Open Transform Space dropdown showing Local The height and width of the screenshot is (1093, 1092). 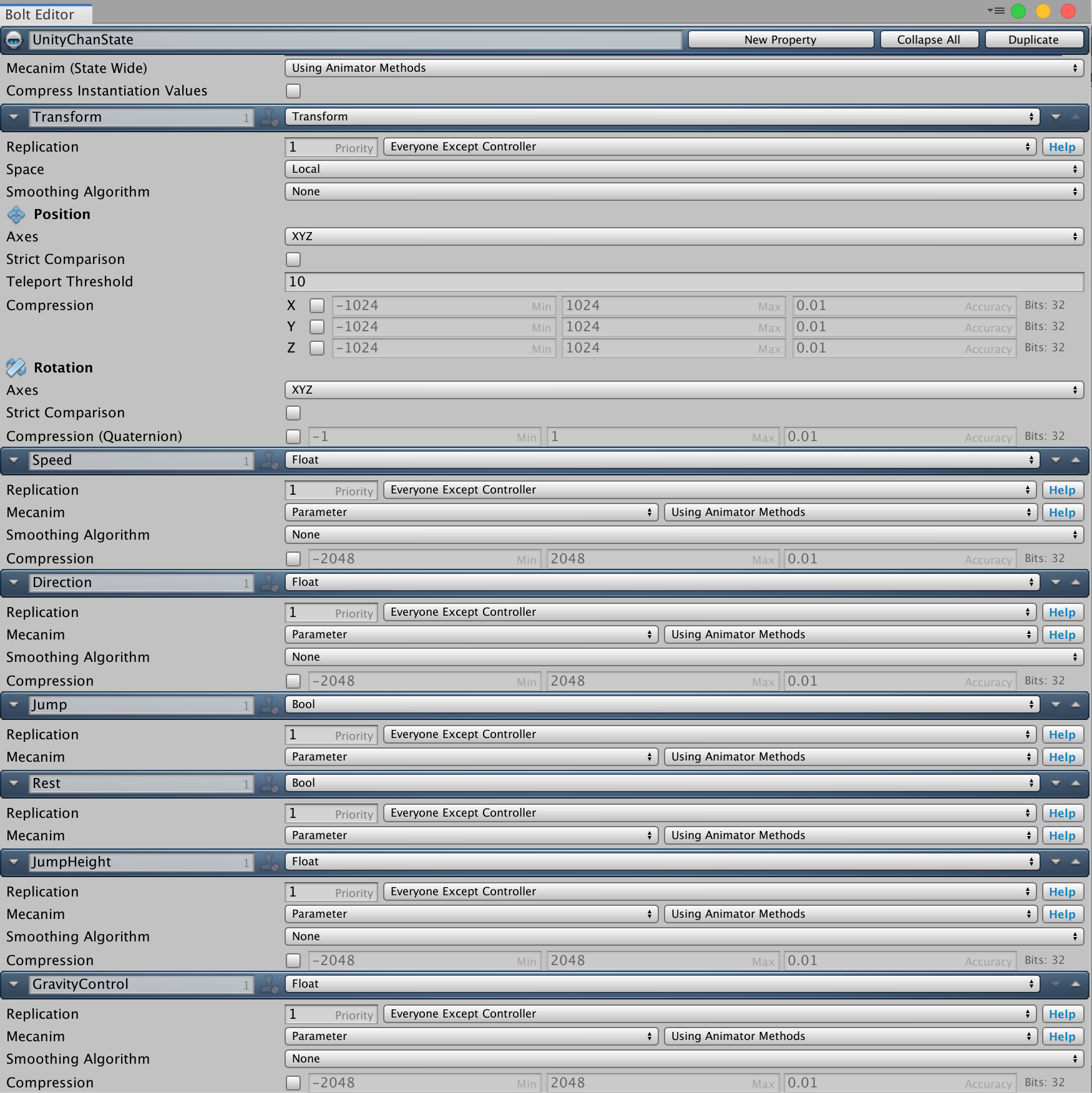(x=684, y=169)
